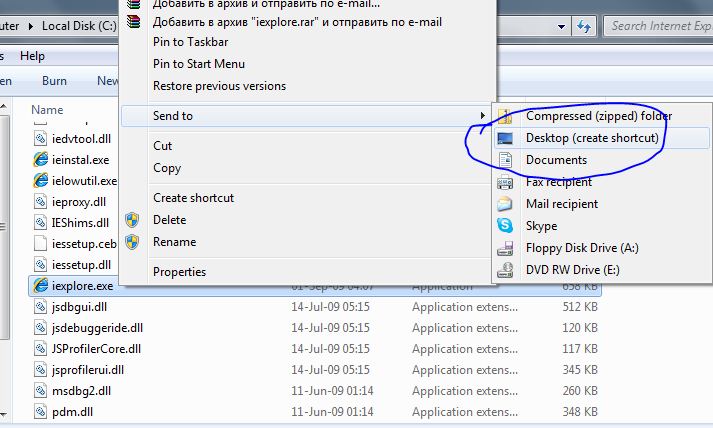Choose Delete in the context menu
713x428 pixels.
pyautogui.click(x=170, y=220)
